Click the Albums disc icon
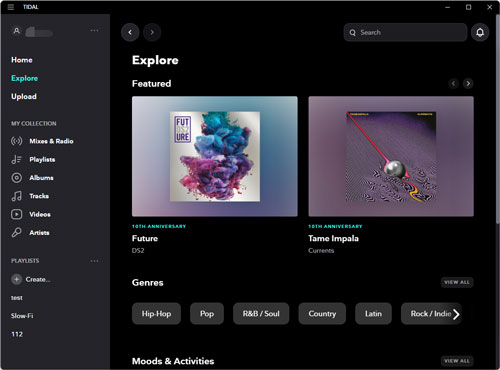Image resolution: width=500 pixels, height=370 pixels. [17, 178]
